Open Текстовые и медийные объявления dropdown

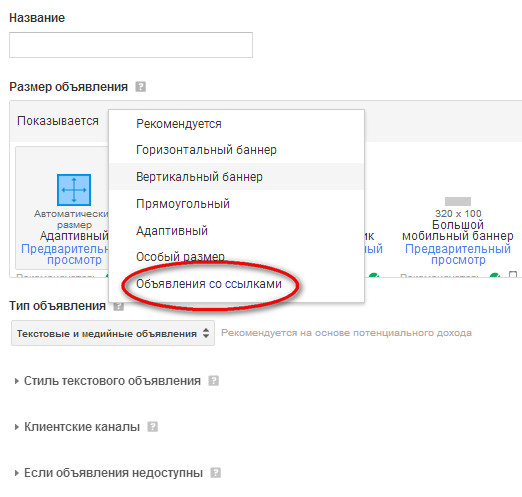click(113, 333)
